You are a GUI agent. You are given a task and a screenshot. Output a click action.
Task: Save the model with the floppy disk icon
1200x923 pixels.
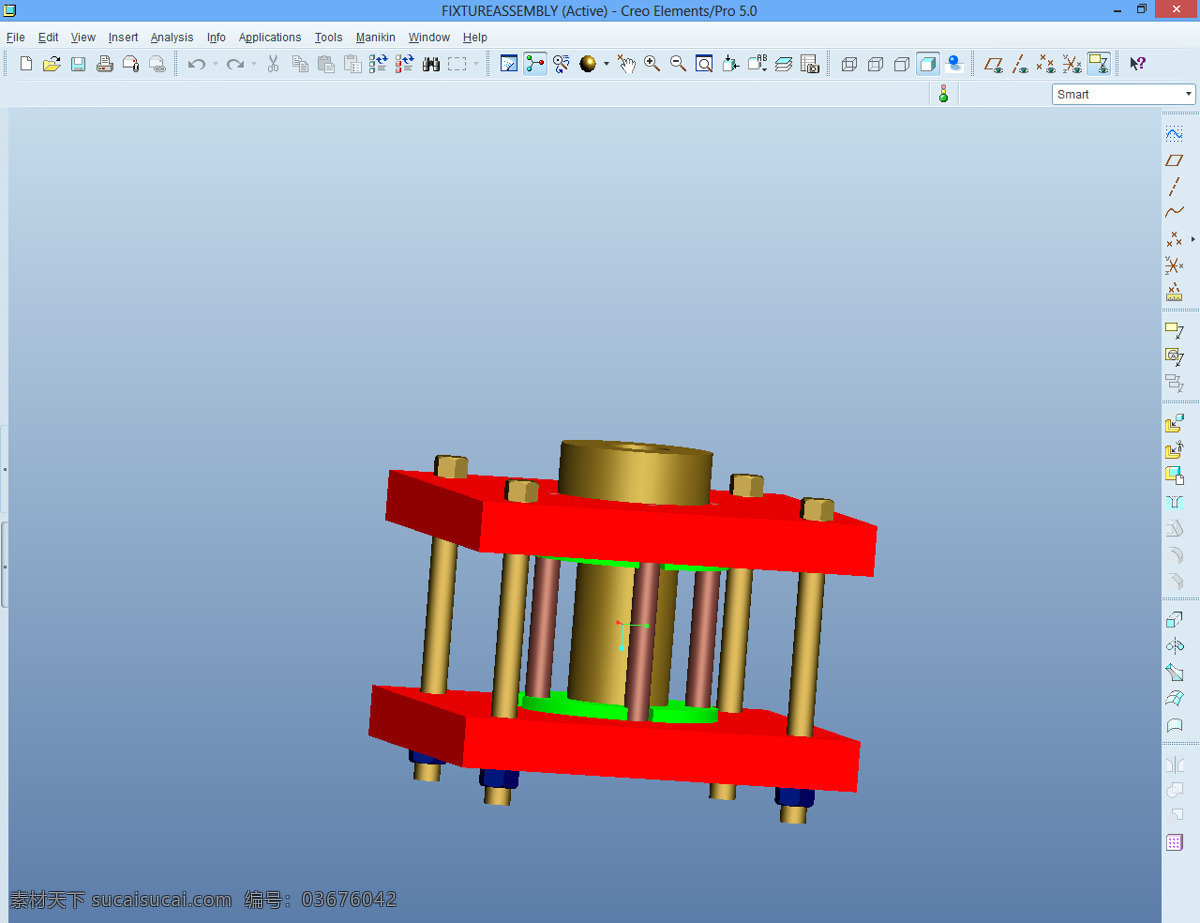(78, 64)
